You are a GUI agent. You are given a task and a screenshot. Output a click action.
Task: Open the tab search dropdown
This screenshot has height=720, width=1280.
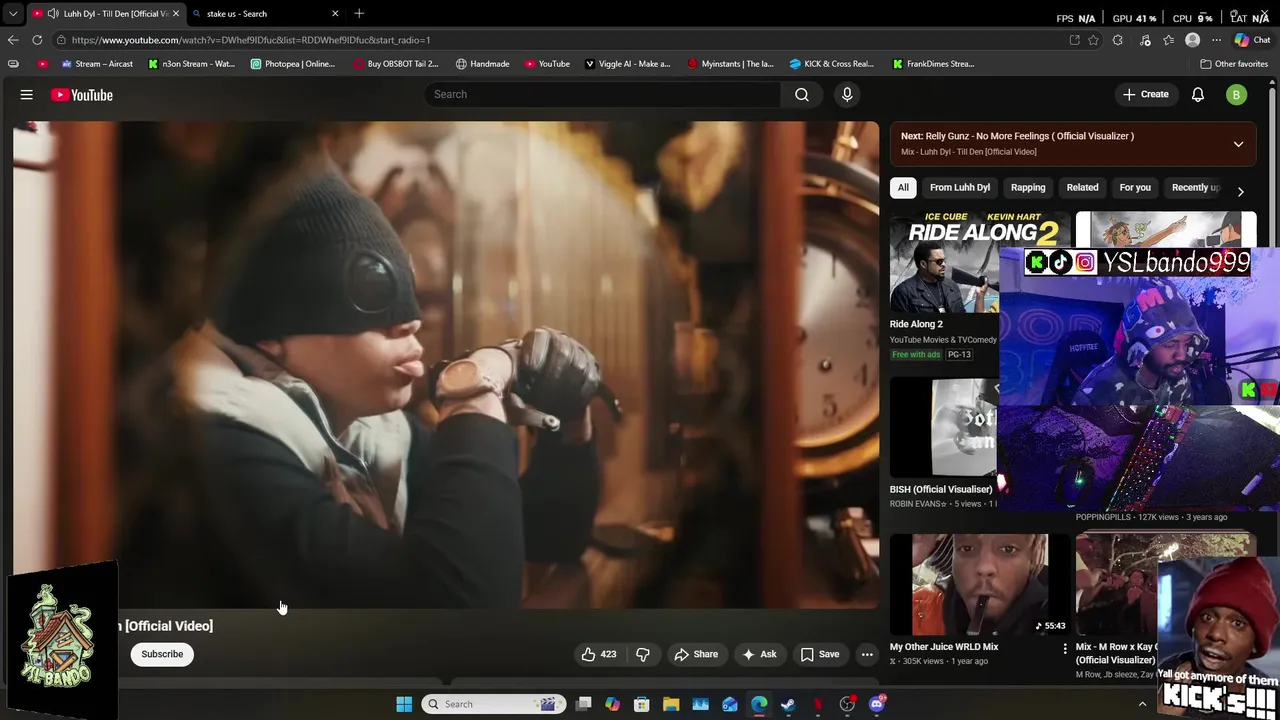click(x=13, y=14)
